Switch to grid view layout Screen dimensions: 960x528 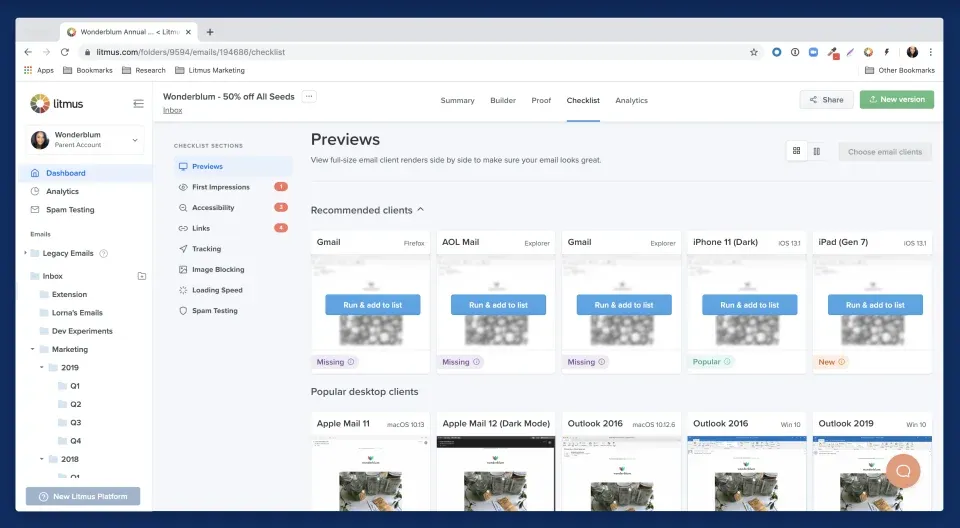797,151
